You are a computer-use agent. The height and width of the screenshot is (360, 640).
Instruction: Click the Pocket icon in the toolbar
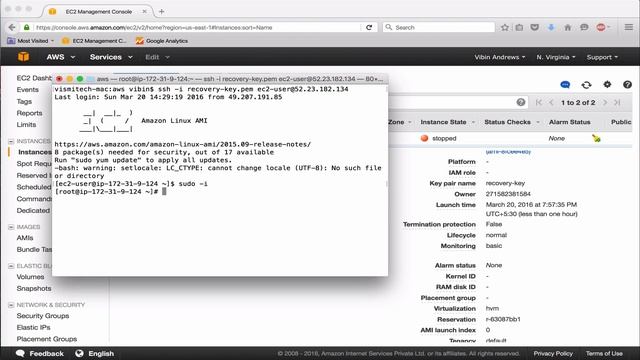pos(535,27)
